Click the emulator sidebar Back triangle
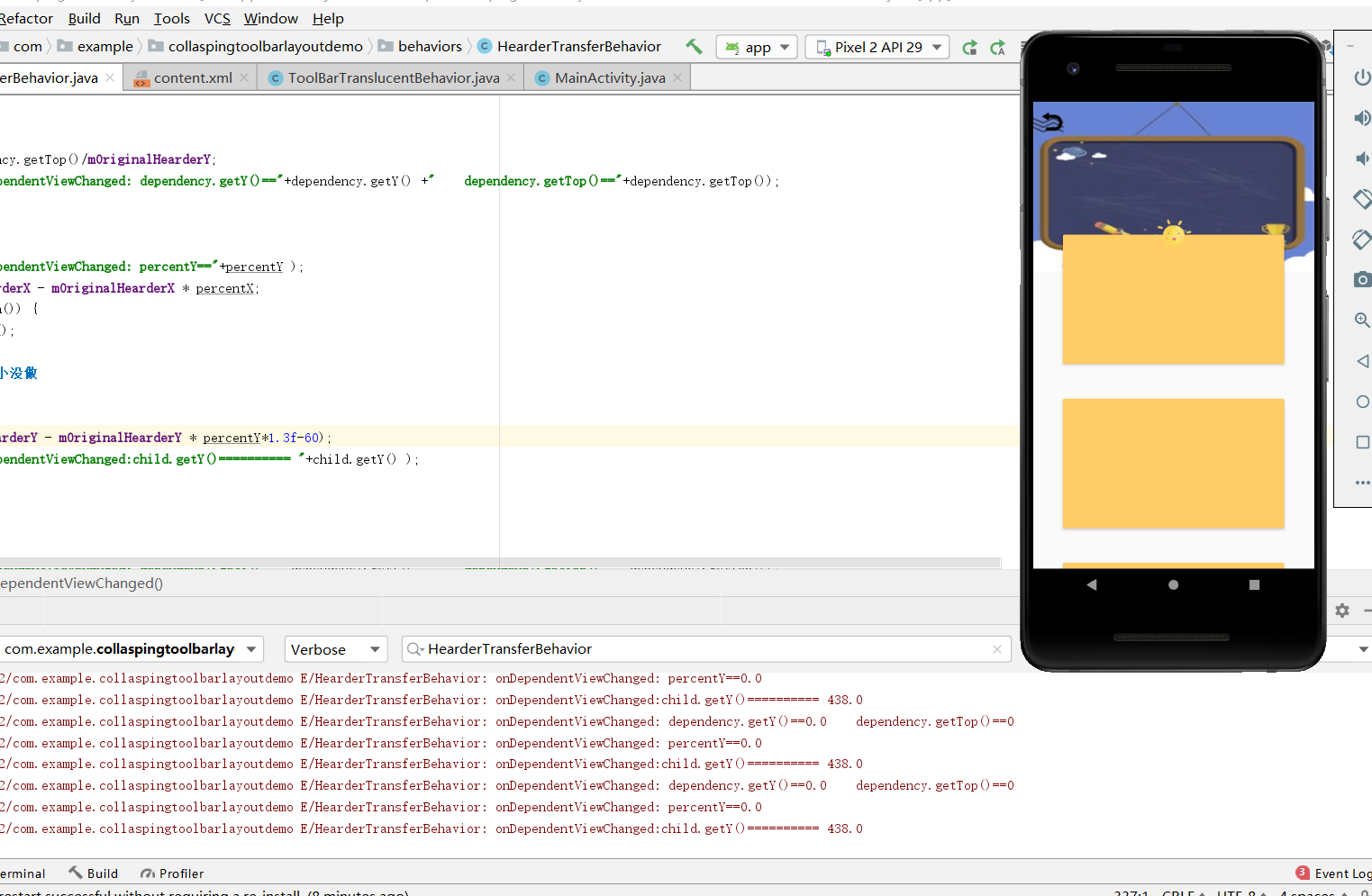Image resolution: width=1372 pixels, height=896 pixels. click(1362, 361)
